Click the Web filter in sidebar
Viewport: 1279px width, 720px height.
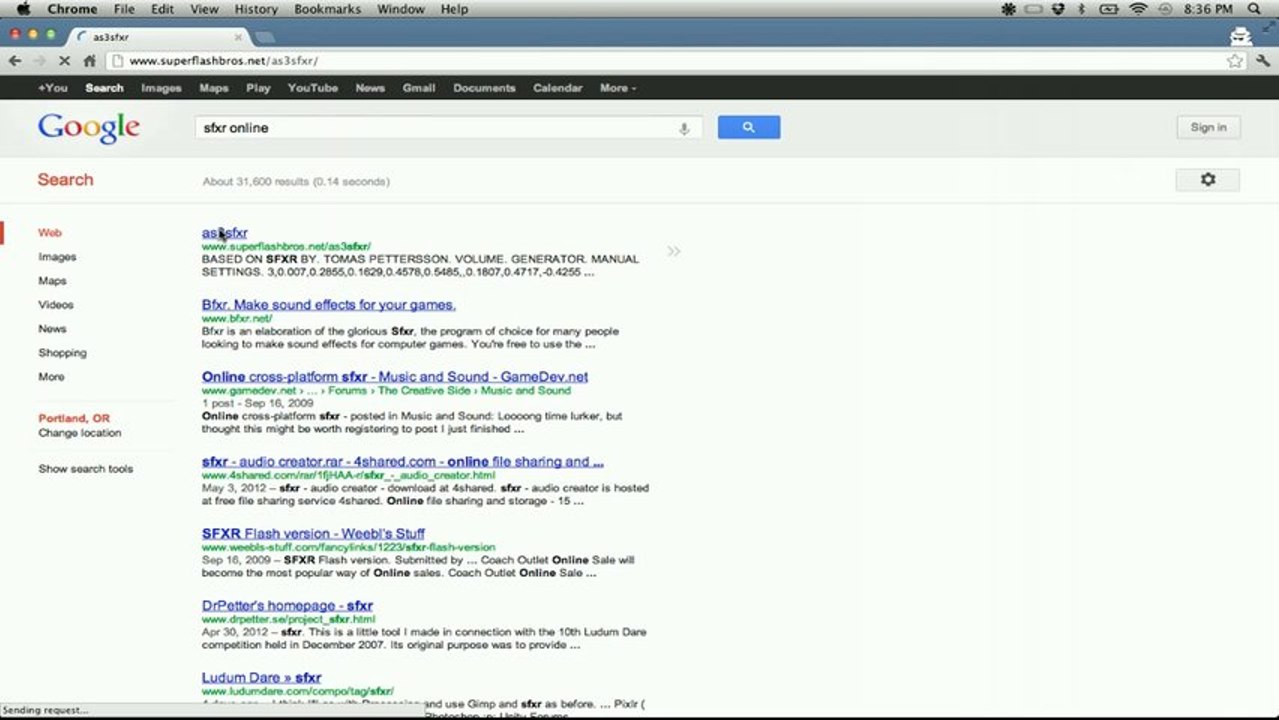coord(49,233)
